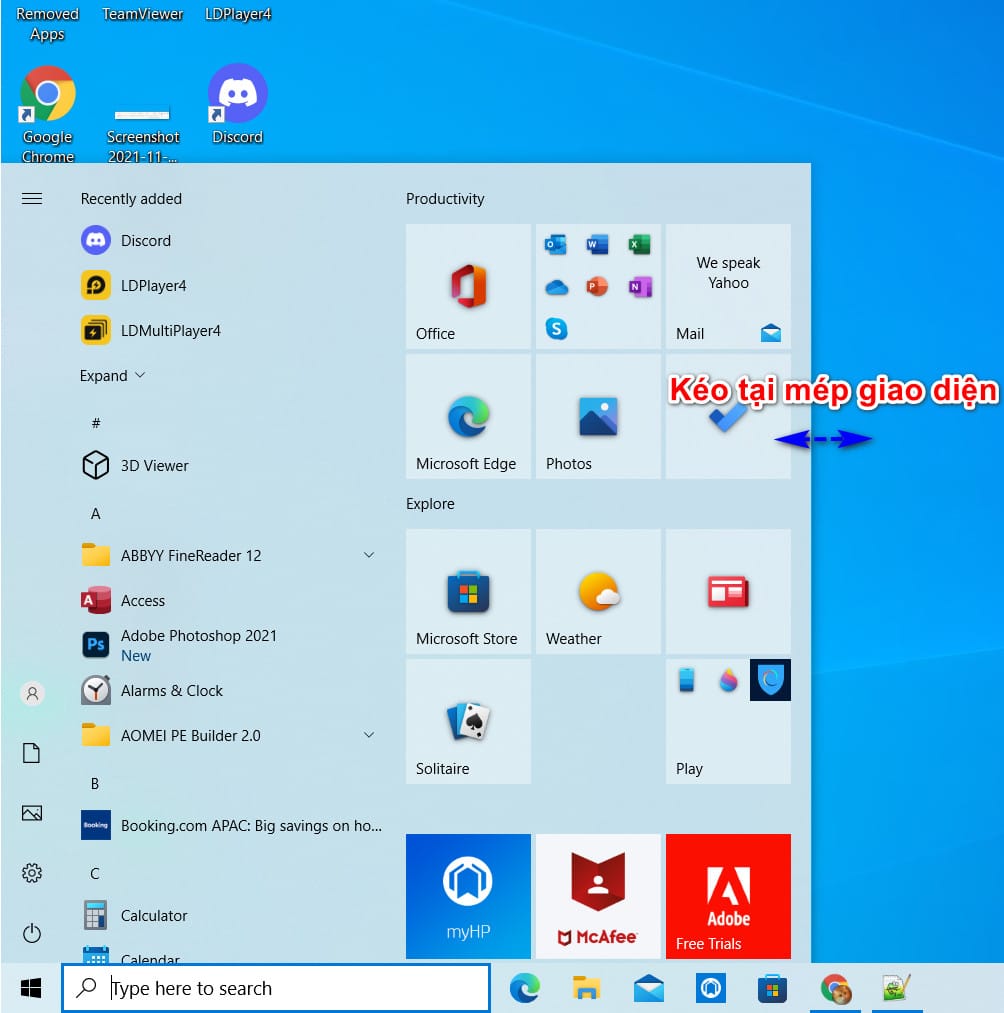Open the Pictures folder from the Start sidebar
This screenshot has height=1013, width=1004.
point(32,813)
